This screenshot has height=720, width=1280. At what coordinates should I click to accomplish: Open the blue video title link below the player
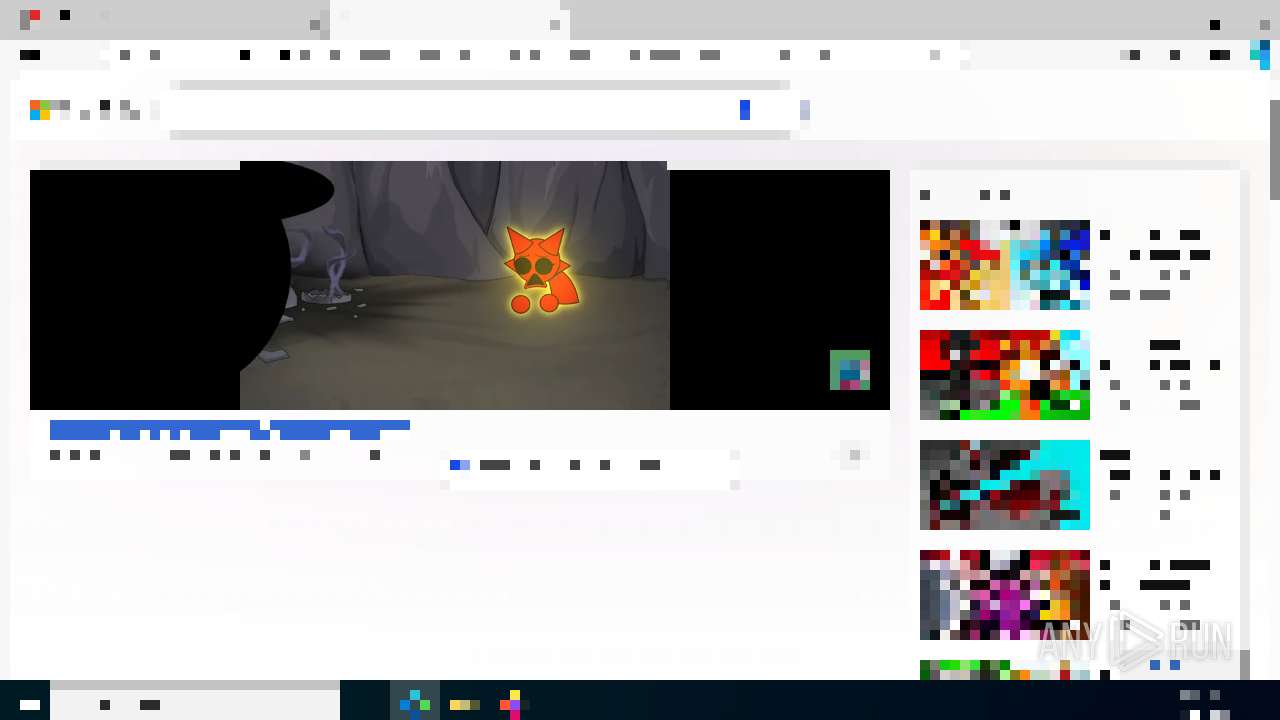[x=229, y=430]
